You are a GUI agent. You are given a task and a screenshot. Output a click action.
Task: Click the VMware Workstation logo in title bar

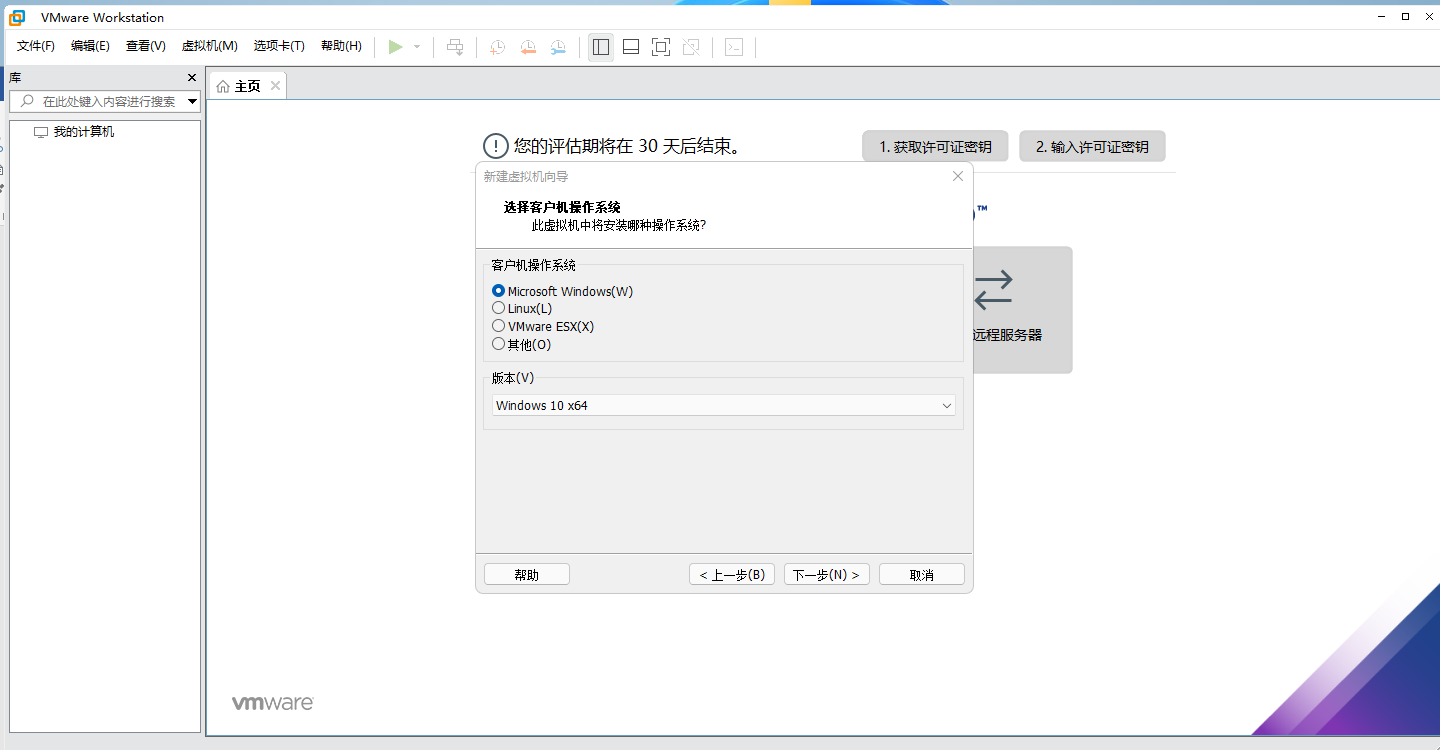tap(17, 17)
